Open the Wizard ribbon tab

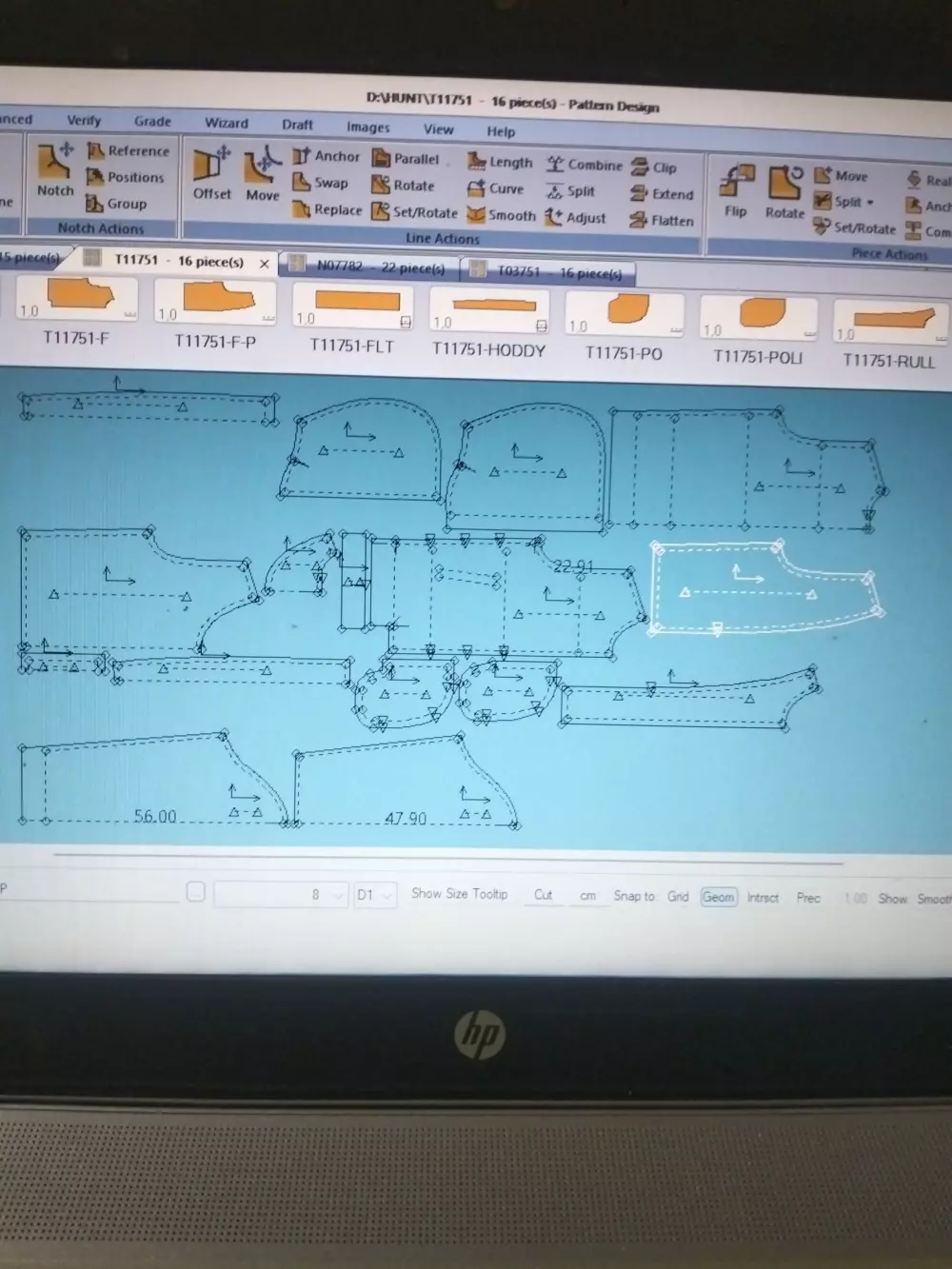[x=227, y=123]
